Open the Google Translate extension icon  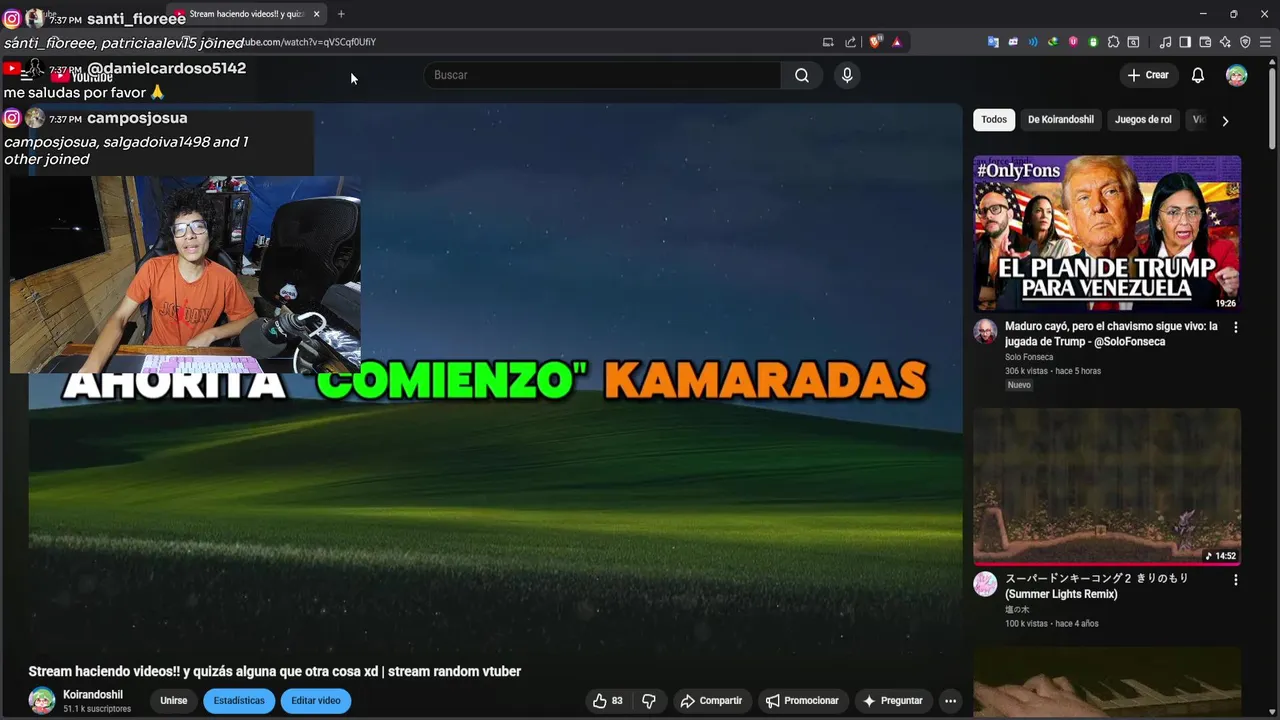[993, 42]
